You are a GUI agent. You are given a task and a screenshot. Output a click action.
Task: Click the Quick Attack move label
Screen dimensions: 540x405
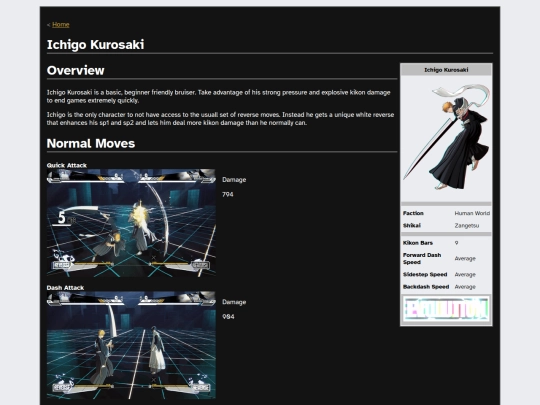66,165
